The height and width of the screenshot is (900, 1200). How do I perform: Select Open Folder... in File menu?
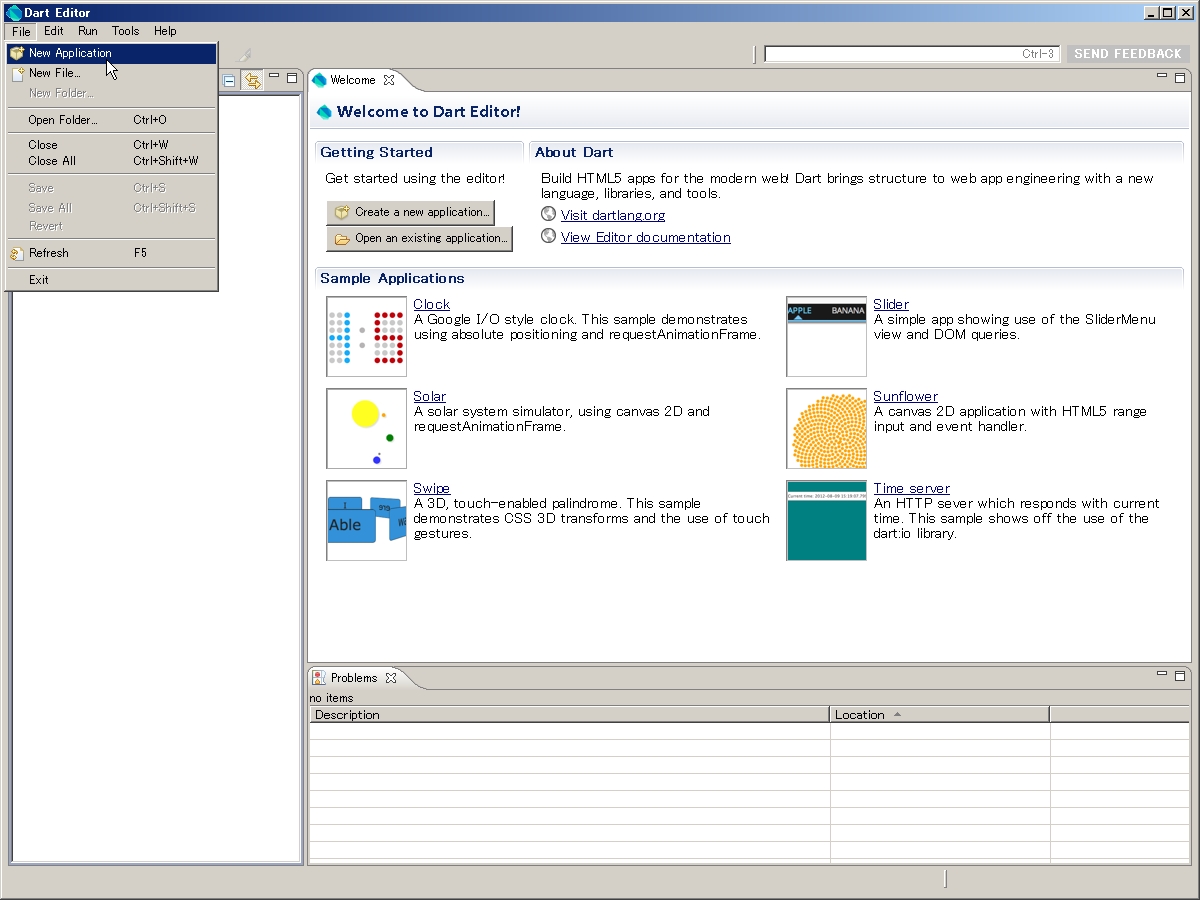tap(112, 120)
